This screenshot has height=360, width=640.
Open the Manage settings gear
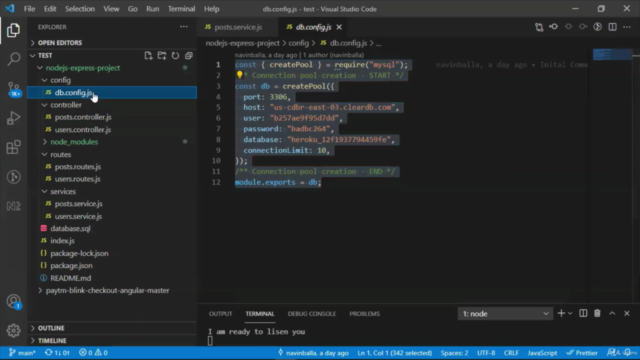click(x=13, y=330)
